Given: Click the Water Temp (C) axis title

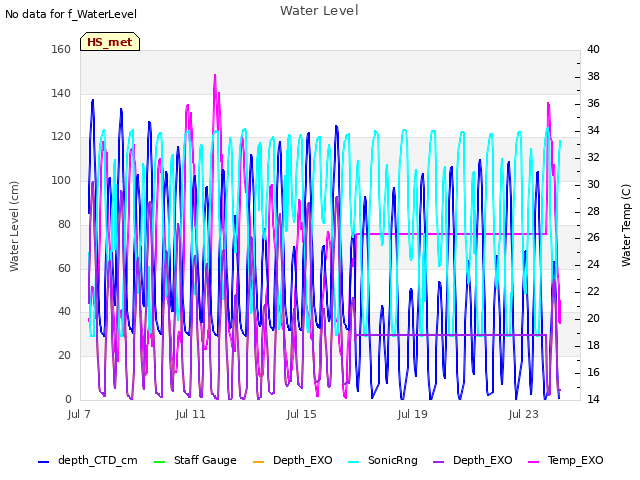Looking at the screenshot, I should 626,225.
